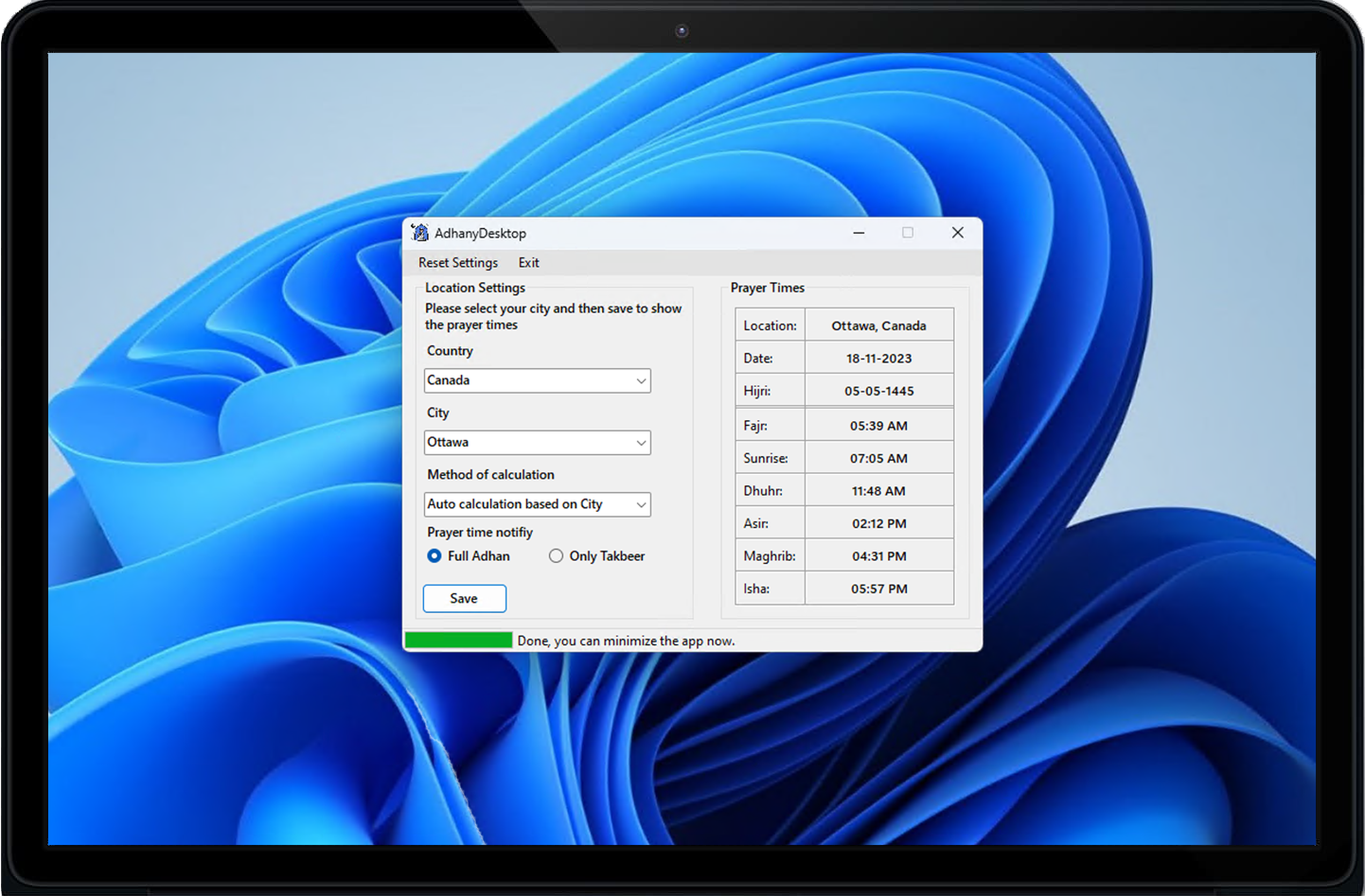Screen dimensions: 1365x896
Task: Open the Method of calculation dropdown
Action: coord(537,504)
